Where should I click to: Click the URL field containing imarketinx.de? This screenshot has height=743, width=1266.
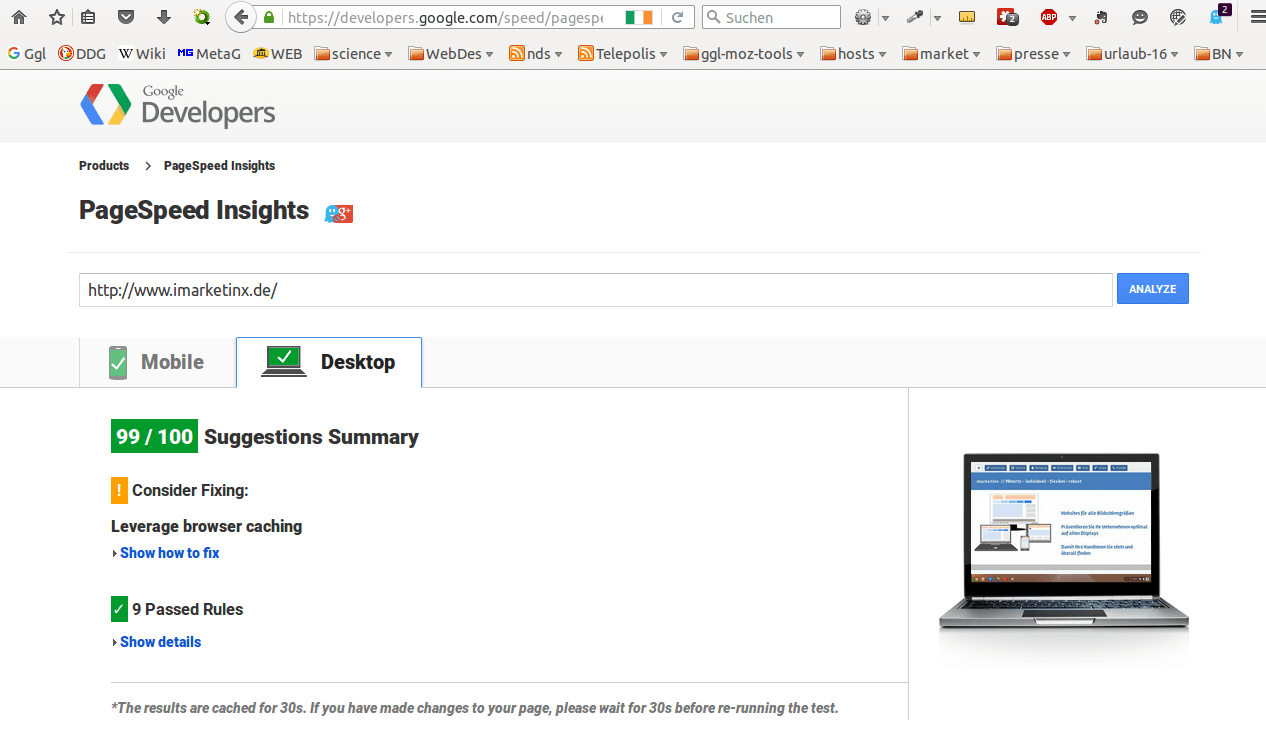(596, 290)
